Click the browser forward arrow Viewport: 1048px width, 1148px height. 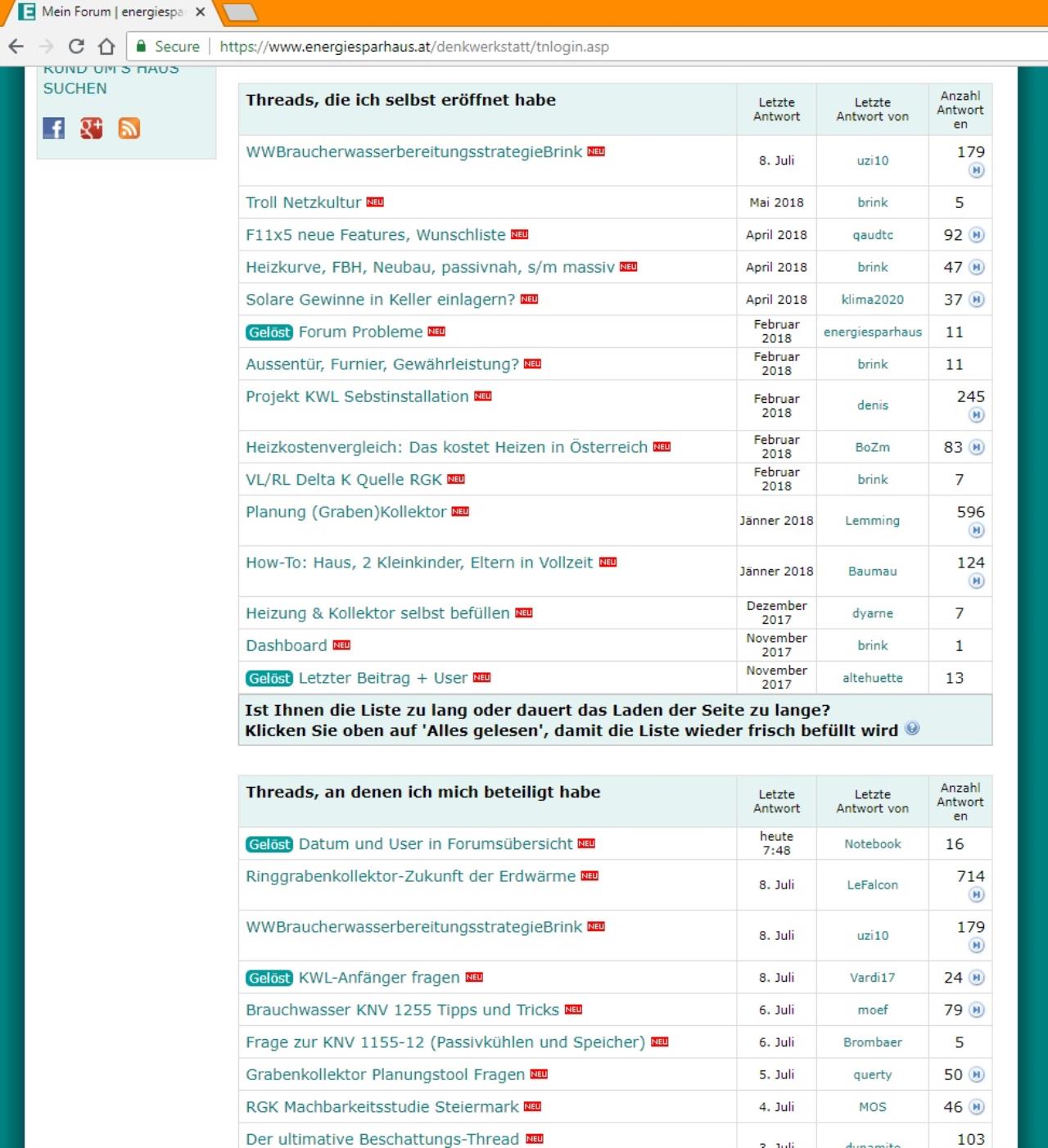(47, 47)
